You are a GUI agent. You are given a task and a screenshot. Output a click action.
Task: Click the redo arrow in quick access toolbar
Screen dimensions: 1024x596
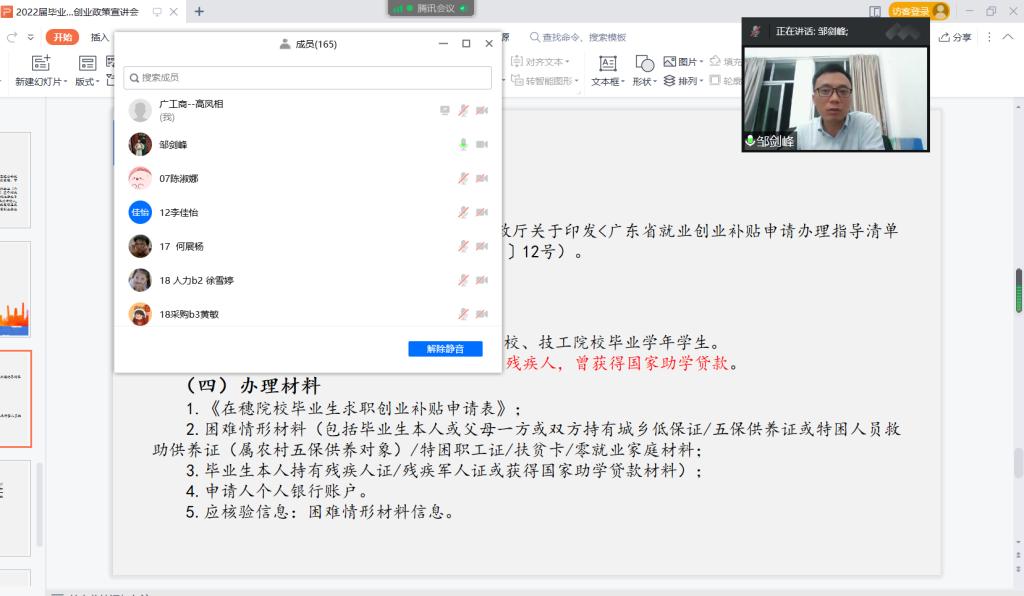[x=14, y=37]
